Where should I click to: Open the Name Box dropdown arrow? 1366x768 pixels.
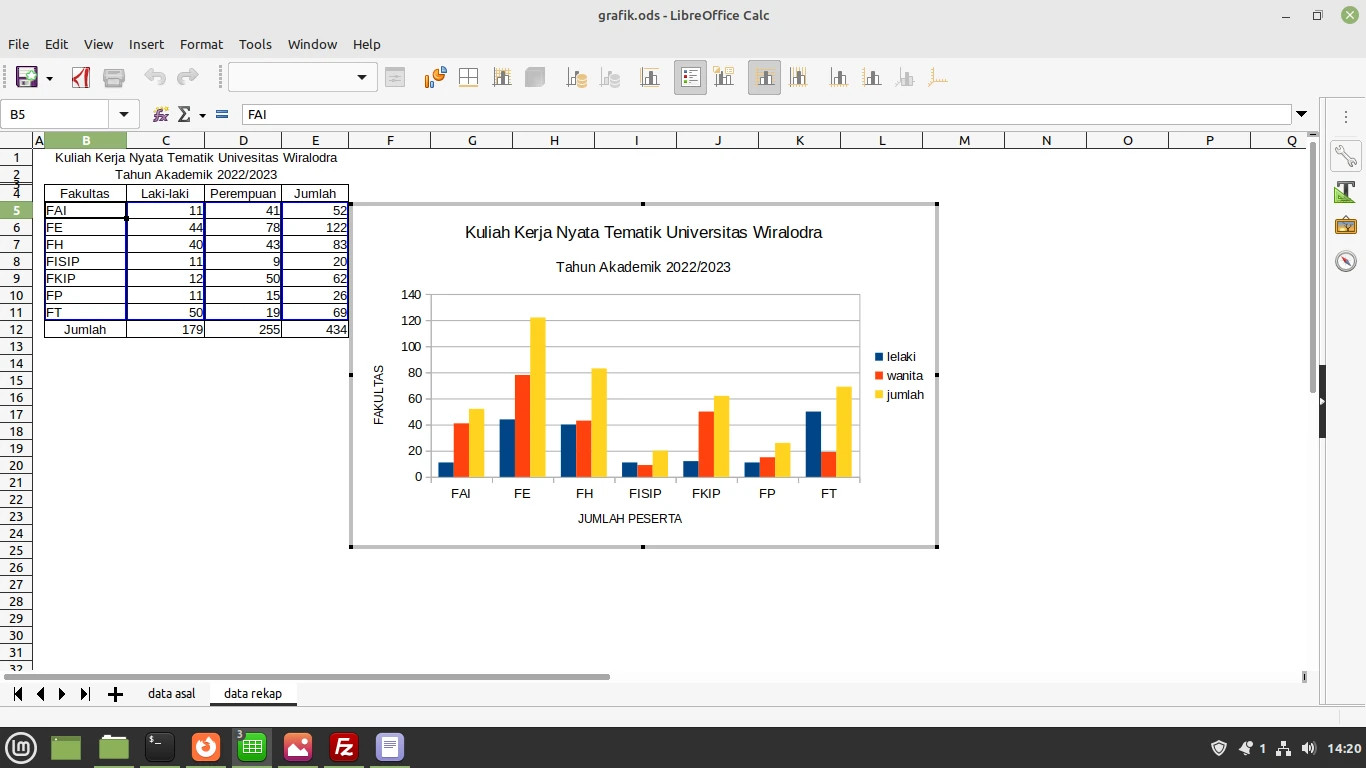tap(123, 115)
